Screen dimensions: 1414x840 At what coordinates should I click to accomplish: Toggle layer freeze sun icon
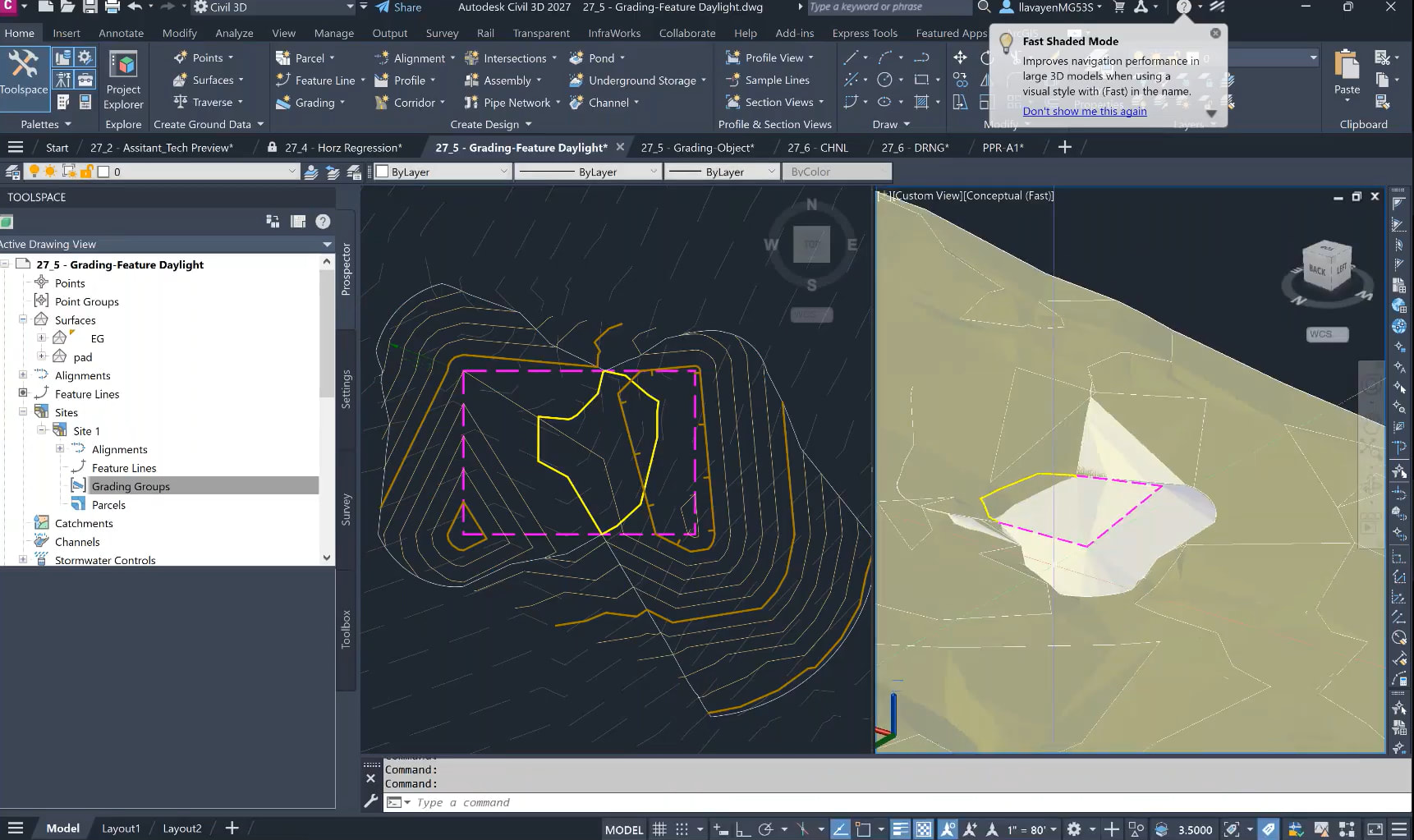[50, 172]
